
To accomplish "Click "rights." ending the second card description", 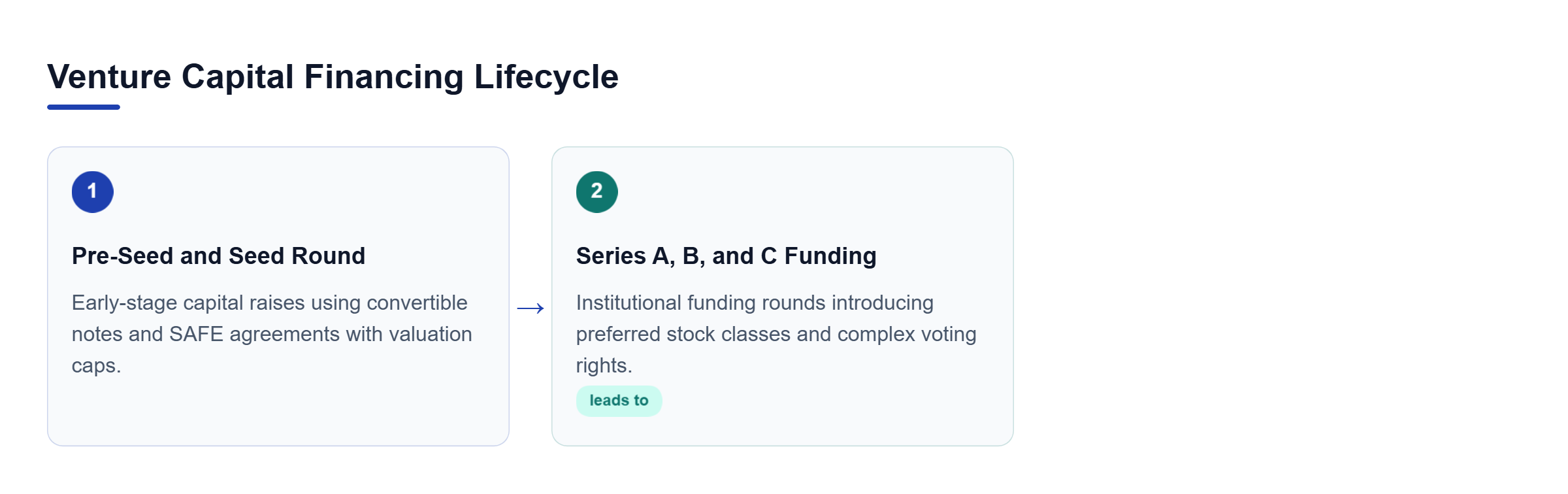I will pyautogui.click(x=604, y=366).
